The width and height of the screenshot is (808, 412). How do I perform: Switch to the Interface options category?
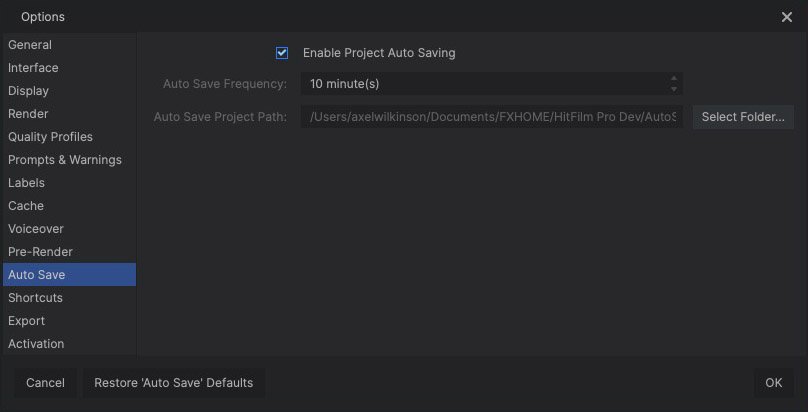pos(33,68)
